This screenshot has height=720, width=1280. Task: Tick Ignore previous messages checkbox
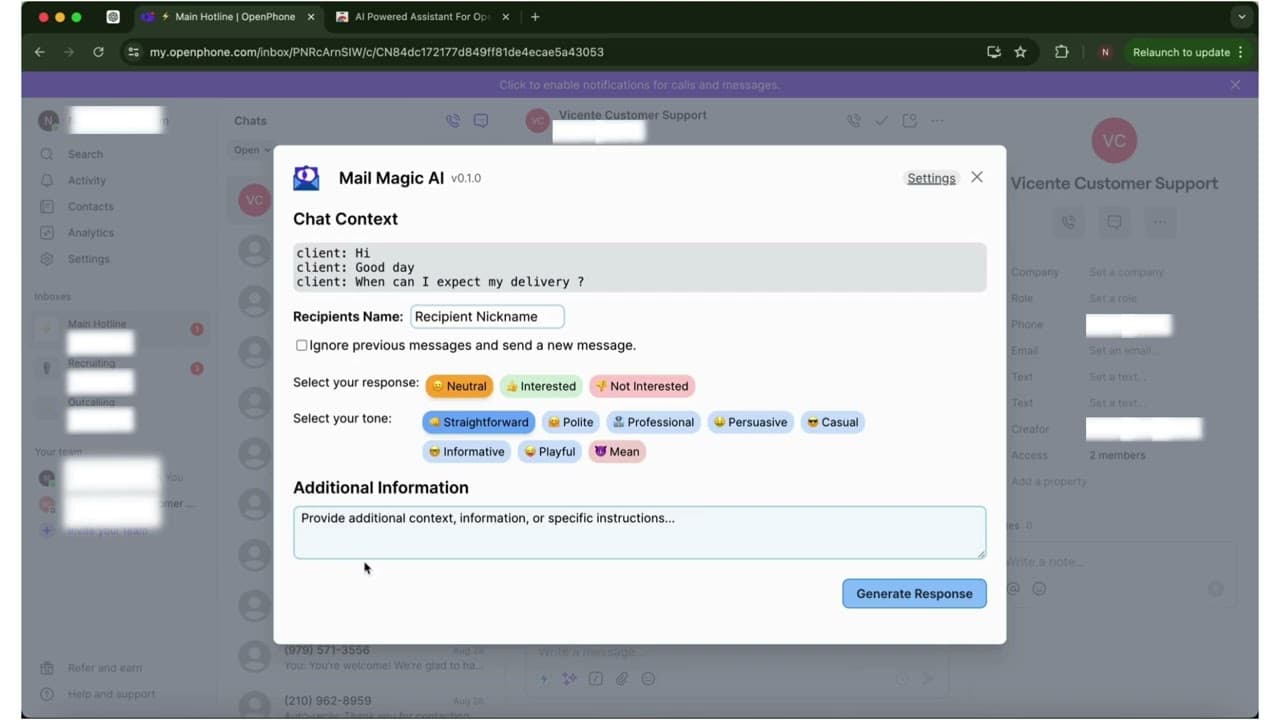(x=301, y=345)
